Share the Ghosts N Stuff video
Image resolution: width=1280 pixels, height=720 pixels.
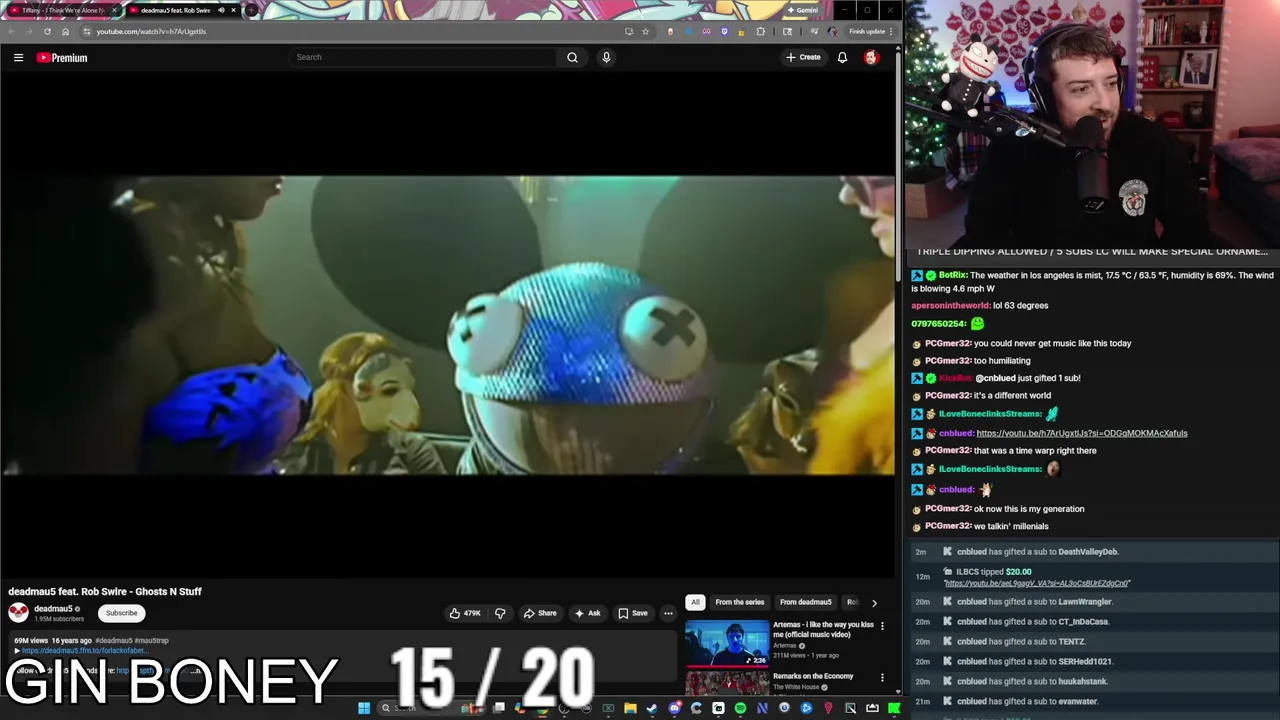click(x=540, y=613)
